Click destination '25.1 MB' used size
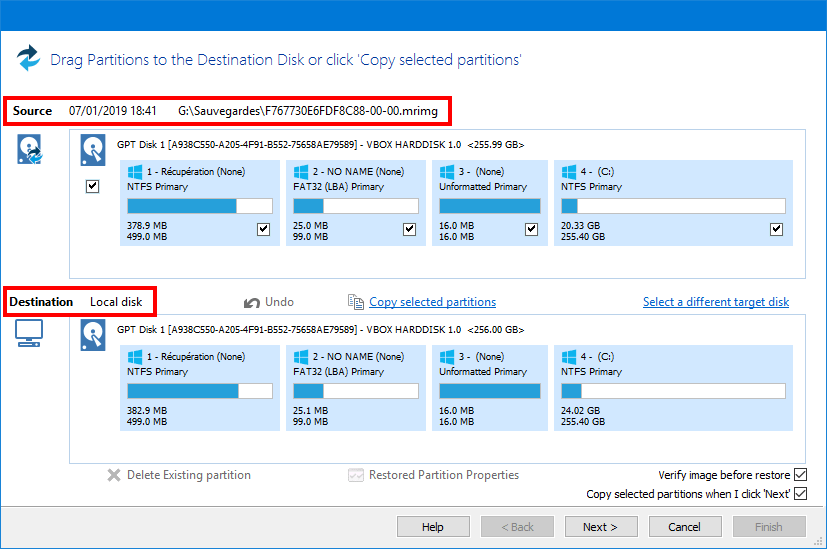This screenshot has height=549, width=827. (x=311, y=411)
